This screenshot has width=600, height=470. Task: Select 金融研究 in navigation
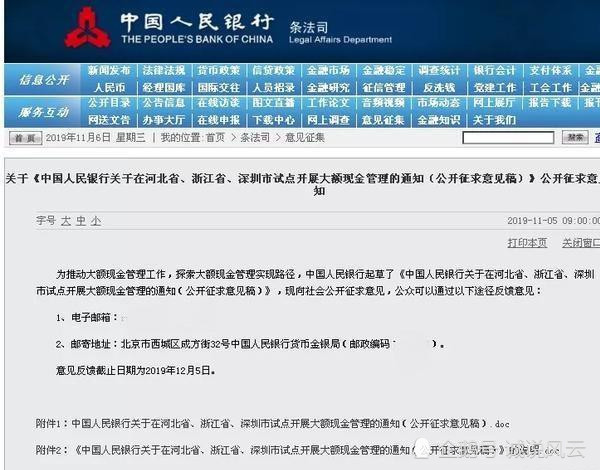[x=328, y=88]
